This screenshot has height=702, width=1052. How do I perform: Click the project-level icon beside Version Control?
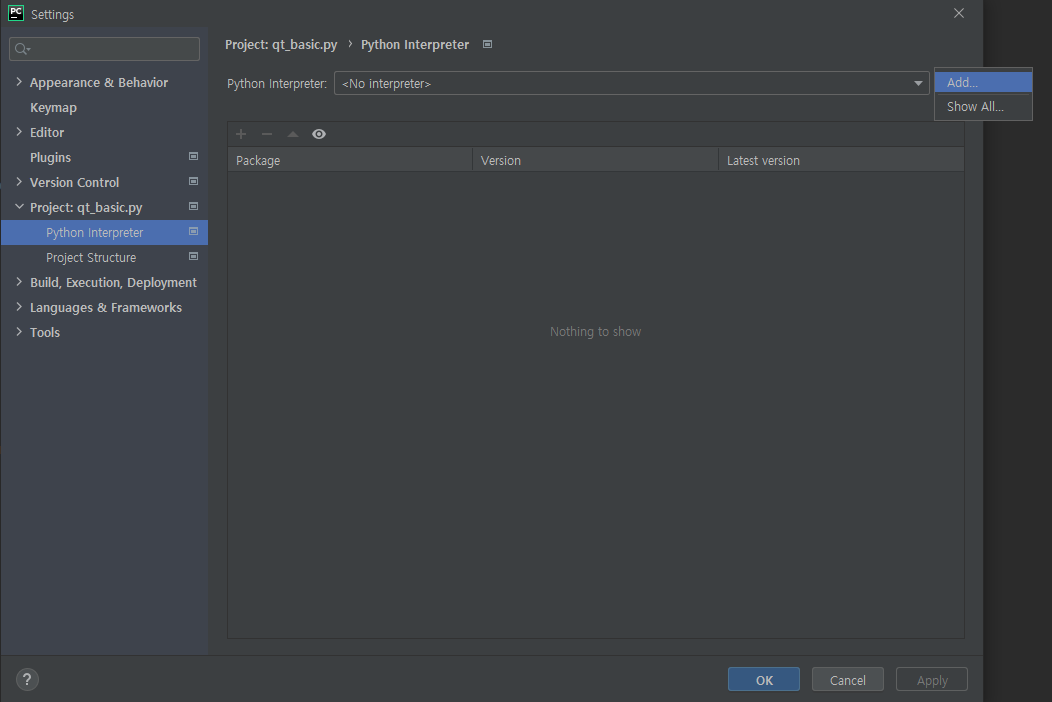[193, 181]
